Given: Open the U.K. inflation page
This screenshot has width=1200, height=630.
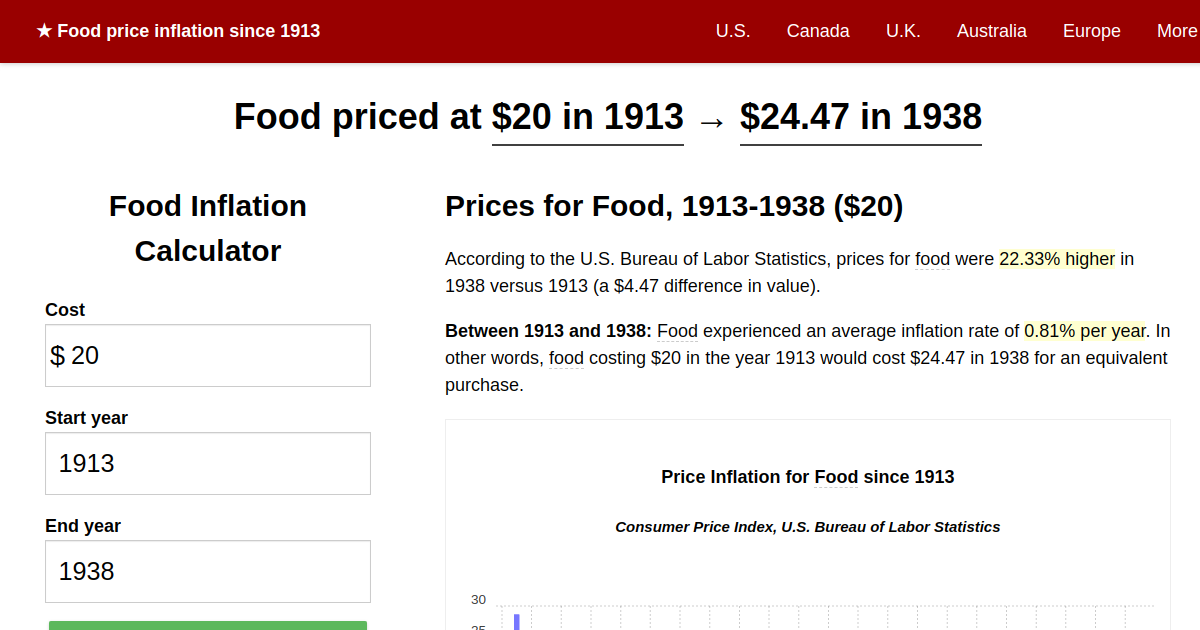Looking at the screenshot, I should click(x=903, y=31).
